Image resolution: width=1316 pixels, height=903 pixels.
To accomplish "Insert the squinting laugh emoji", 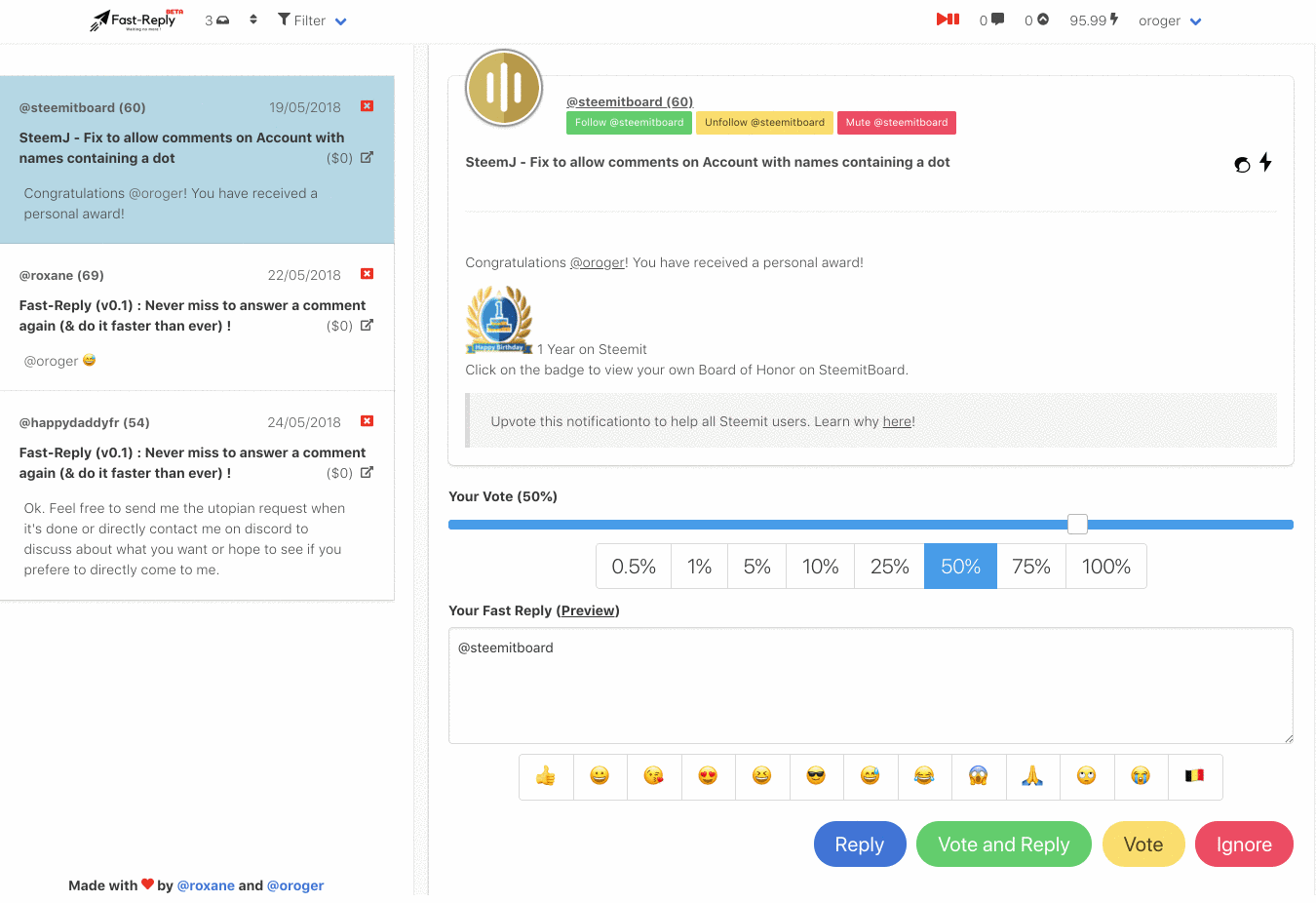I will [762, 776].
